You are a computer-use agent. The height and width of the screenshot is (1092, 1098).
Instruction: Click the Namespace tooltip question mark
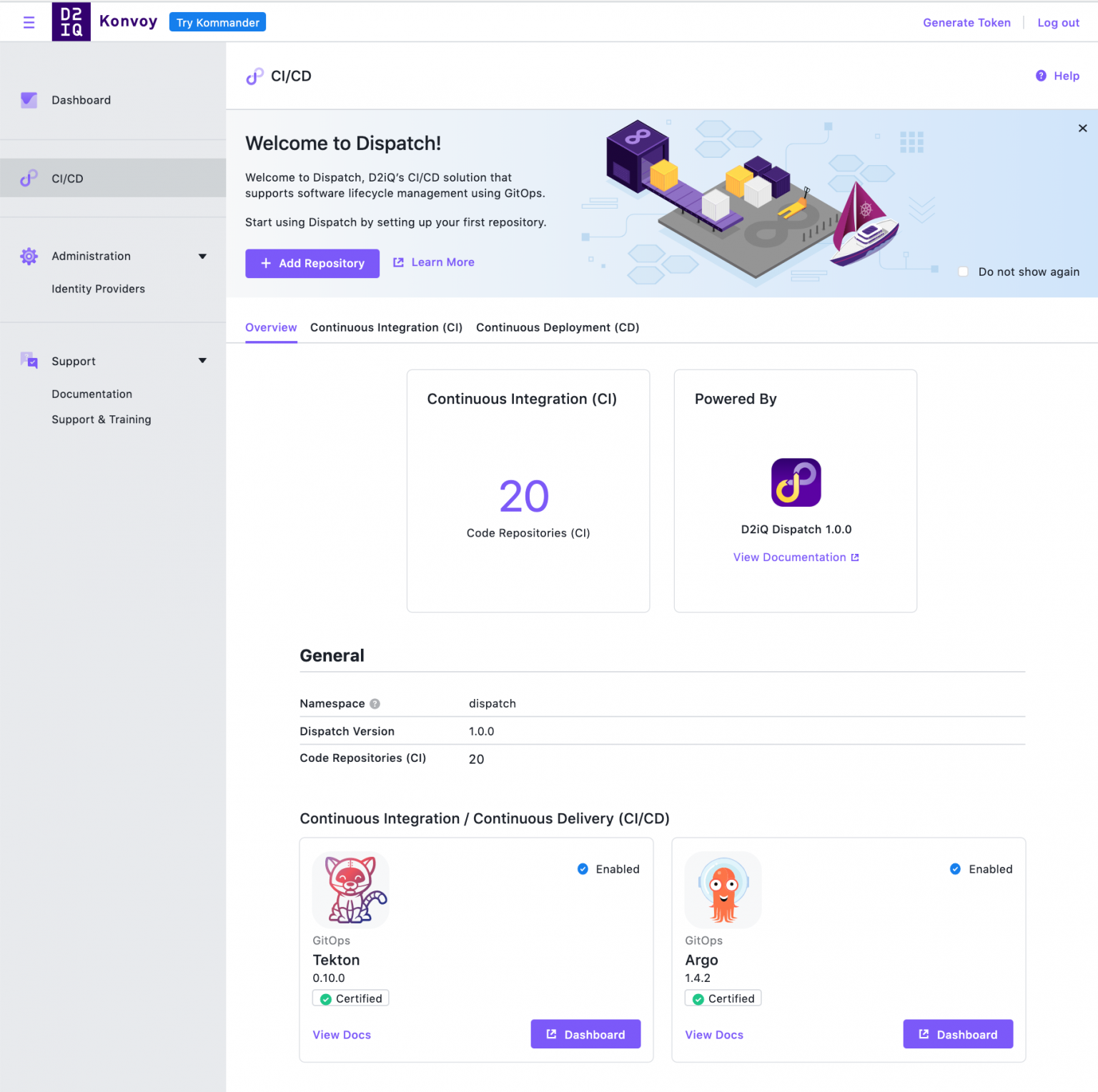(x=375, y=704)
